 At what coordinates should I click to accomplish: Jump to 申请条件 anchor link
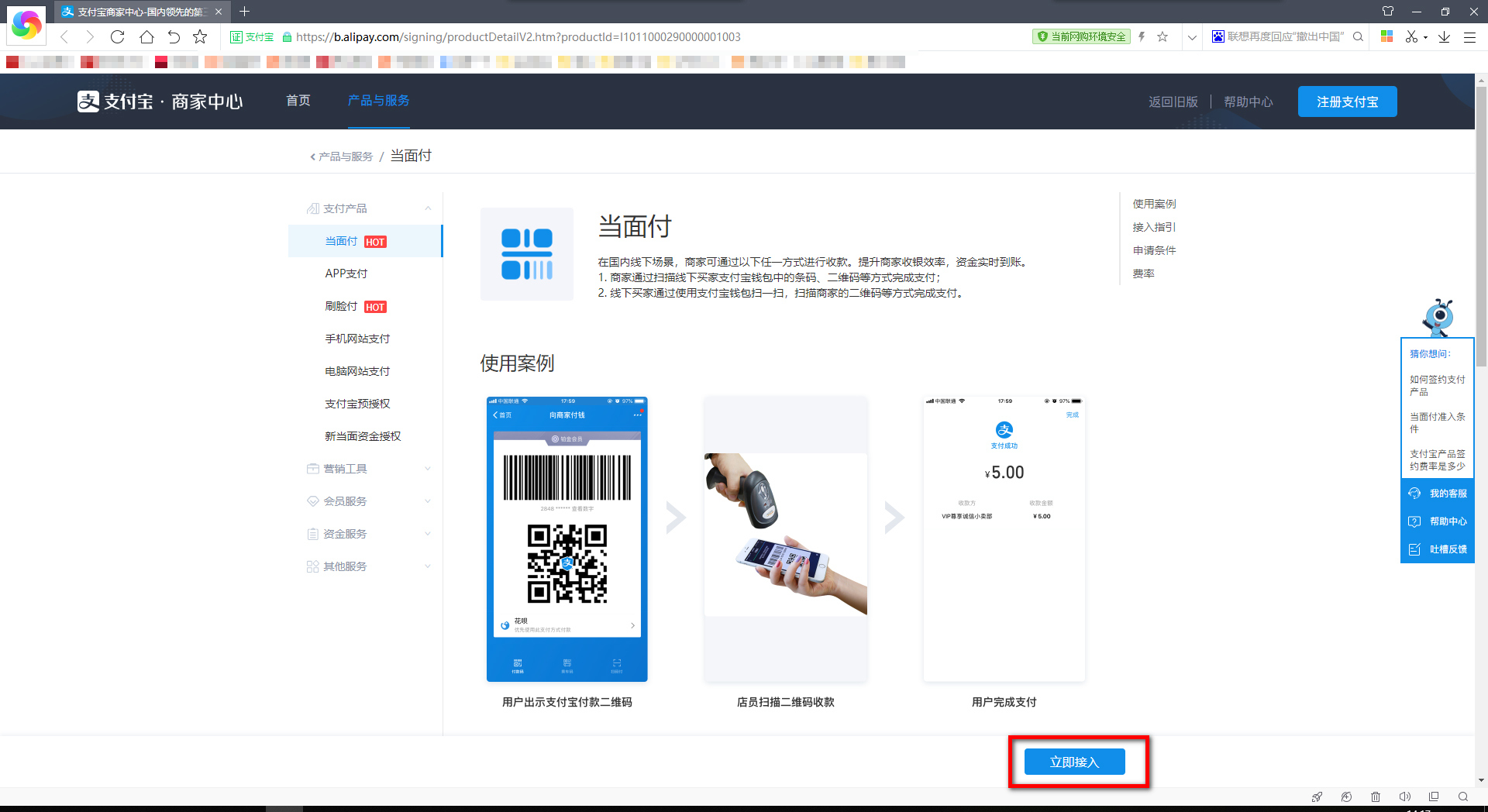(1154, 250)
